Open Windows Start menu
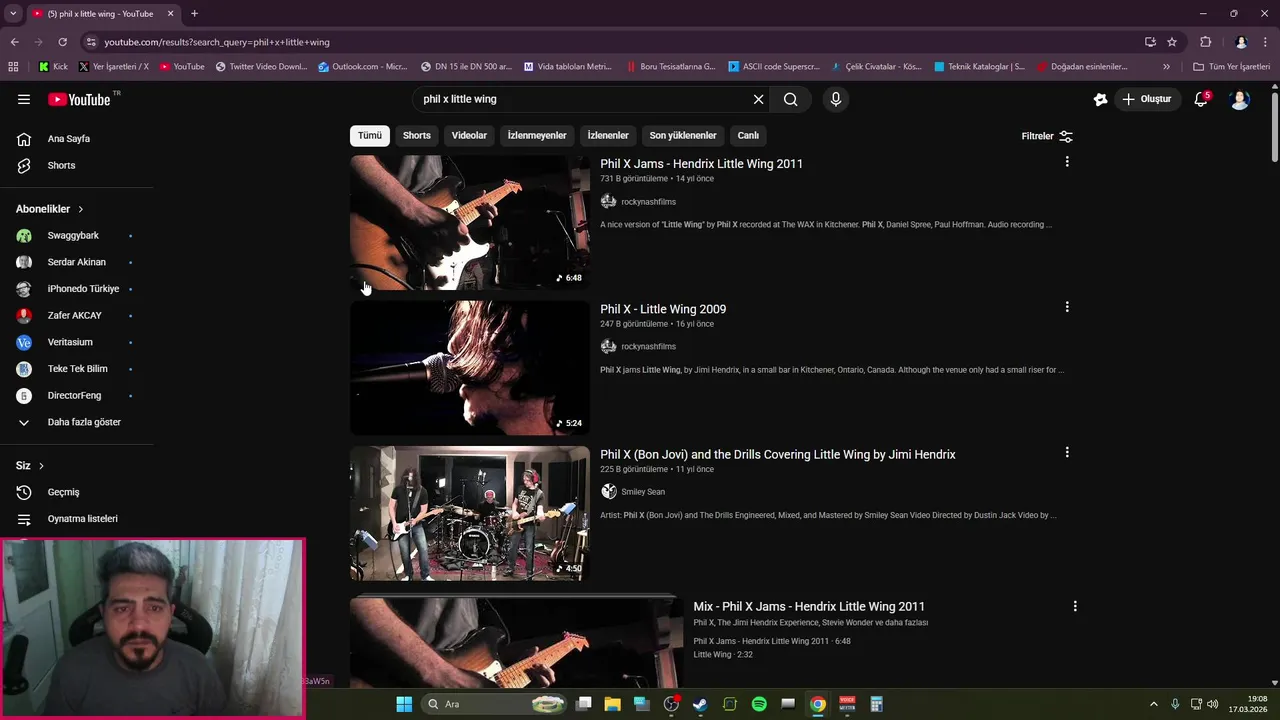This screenshot has width=1280, height=720. tap(404, 704)
